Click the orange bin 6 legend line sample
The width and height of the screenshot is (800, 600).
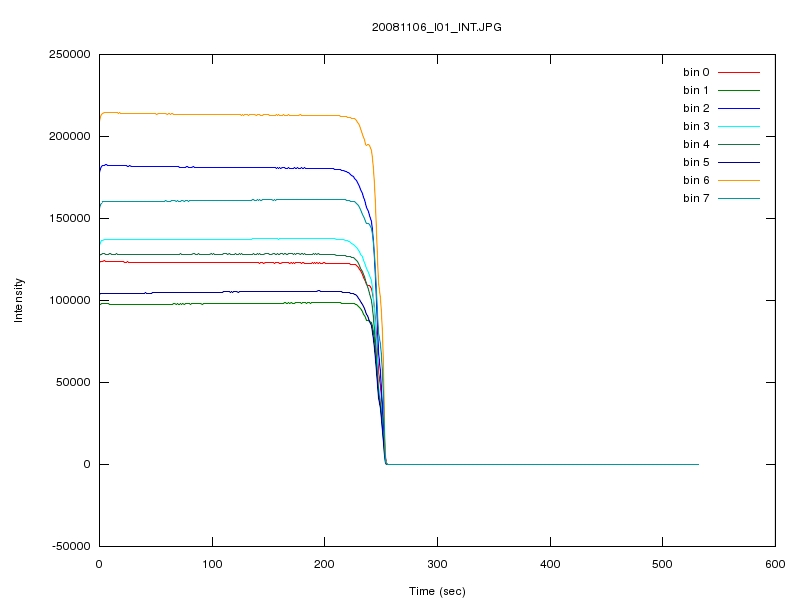point(739,180)
